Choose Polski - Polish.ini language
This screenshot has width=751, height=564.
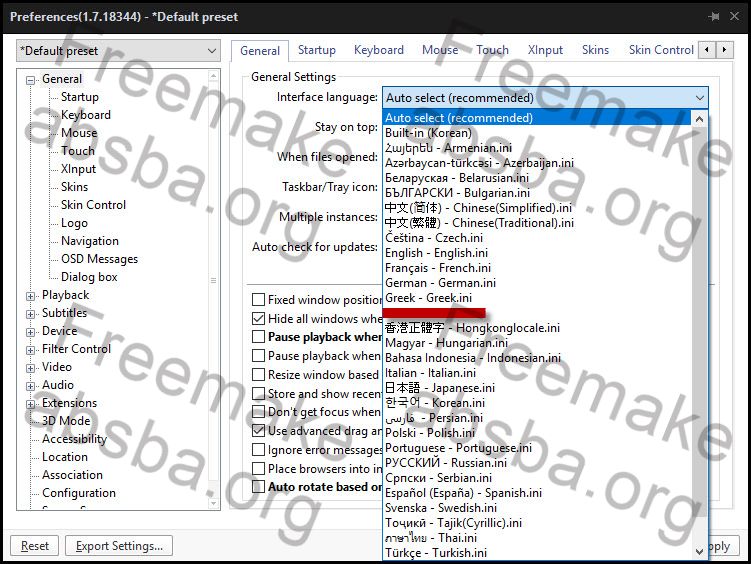click(x=537, y=433)
